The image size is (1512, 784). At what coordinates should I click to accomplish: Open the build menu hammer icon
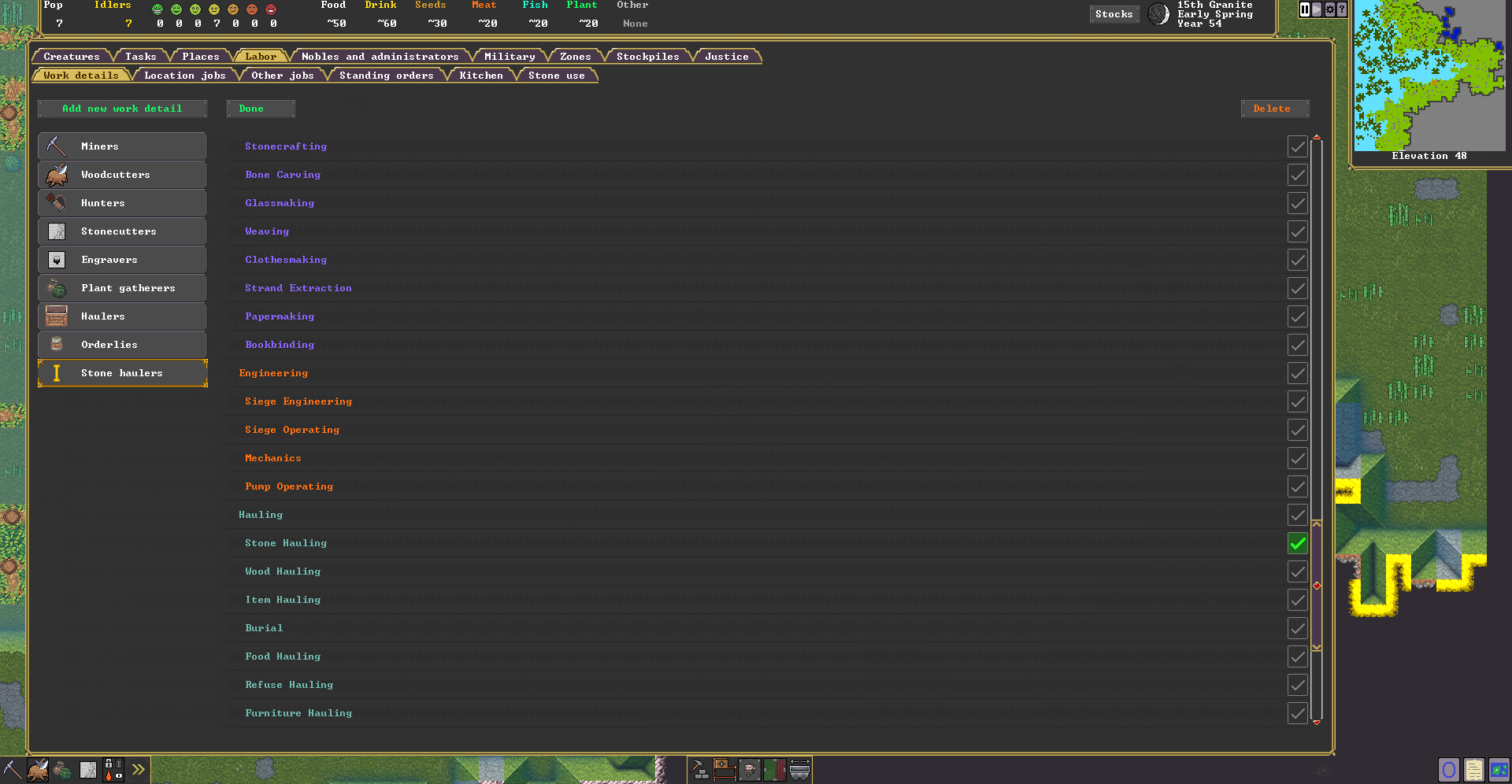point(700,769)
